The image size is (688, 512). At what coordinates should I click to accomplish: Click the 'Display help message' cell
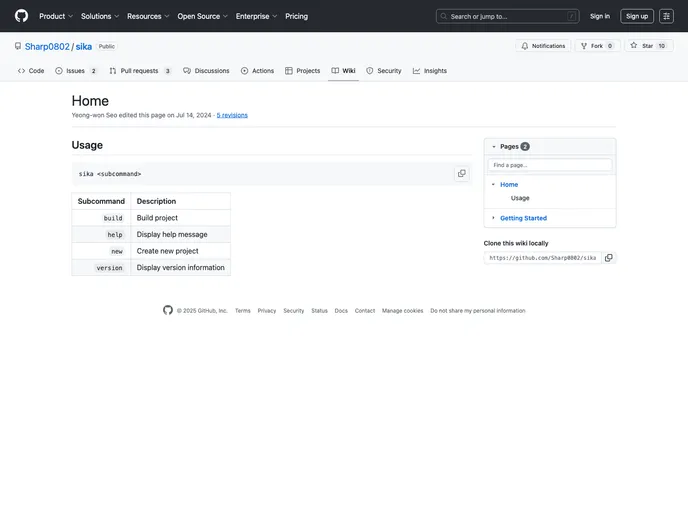(180, 234)
